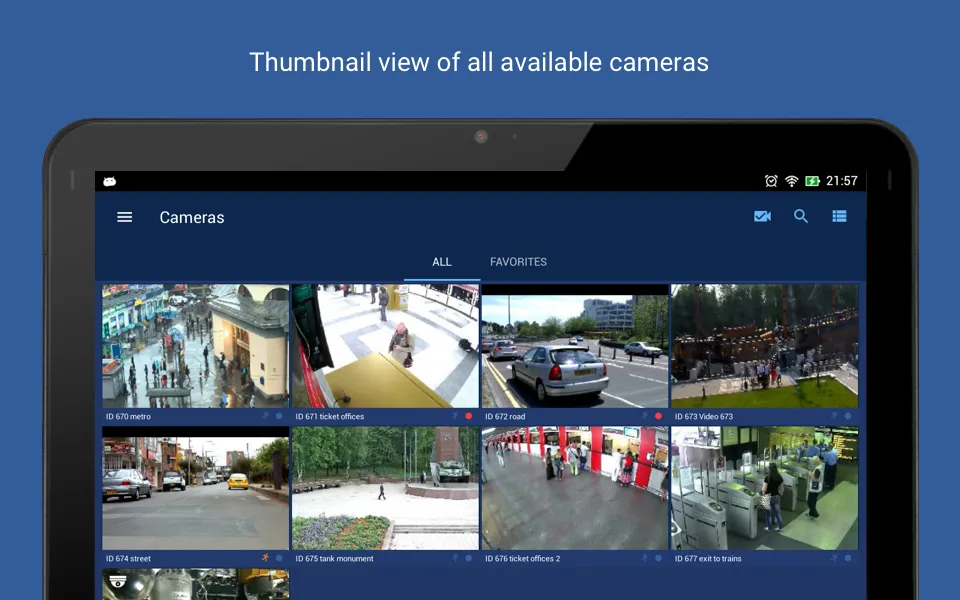Click recording status dot for ID 670 metro
The image size is (960, 600).
[279, 416]
